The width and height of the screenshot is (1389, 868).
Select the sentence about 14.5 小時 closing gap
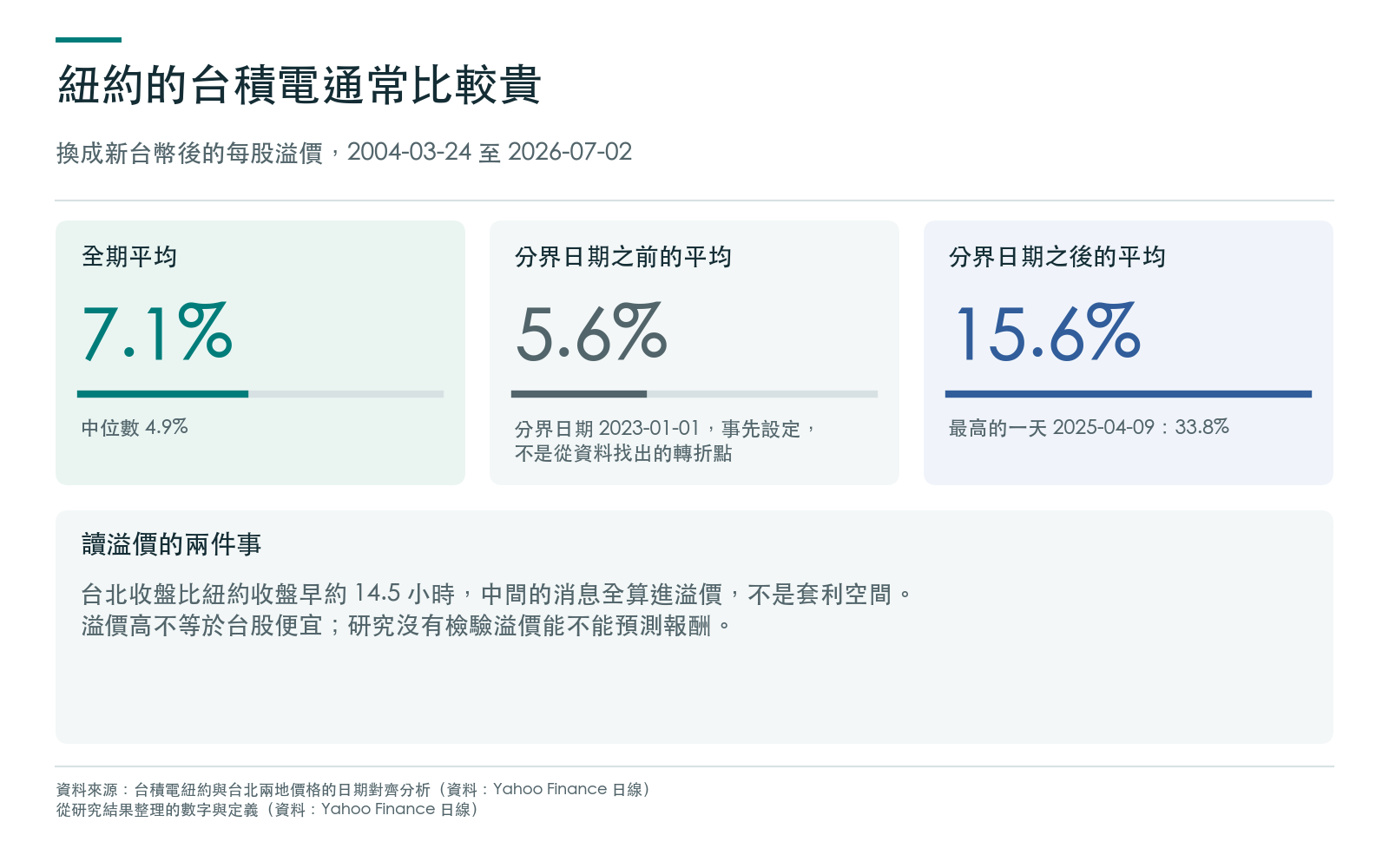coord(497,595)
